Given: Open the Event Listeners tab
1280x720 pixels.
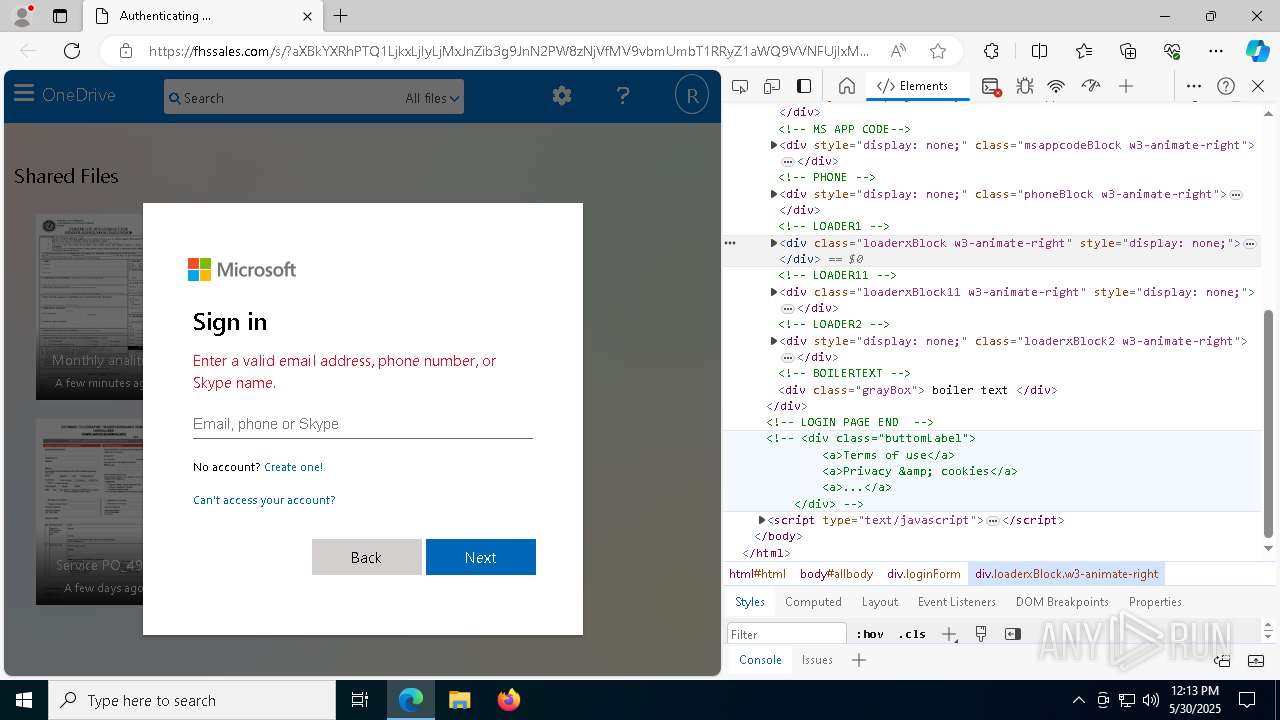Looking at the screenshot, I should (x=957, y=602).
